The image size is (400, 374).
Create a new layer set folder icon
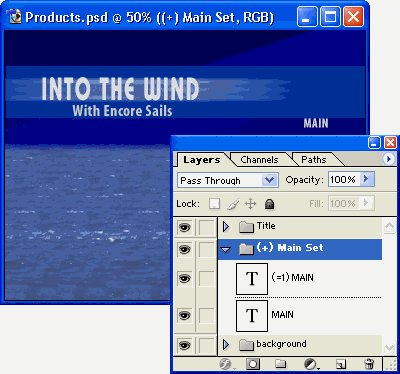pos(281,364)
